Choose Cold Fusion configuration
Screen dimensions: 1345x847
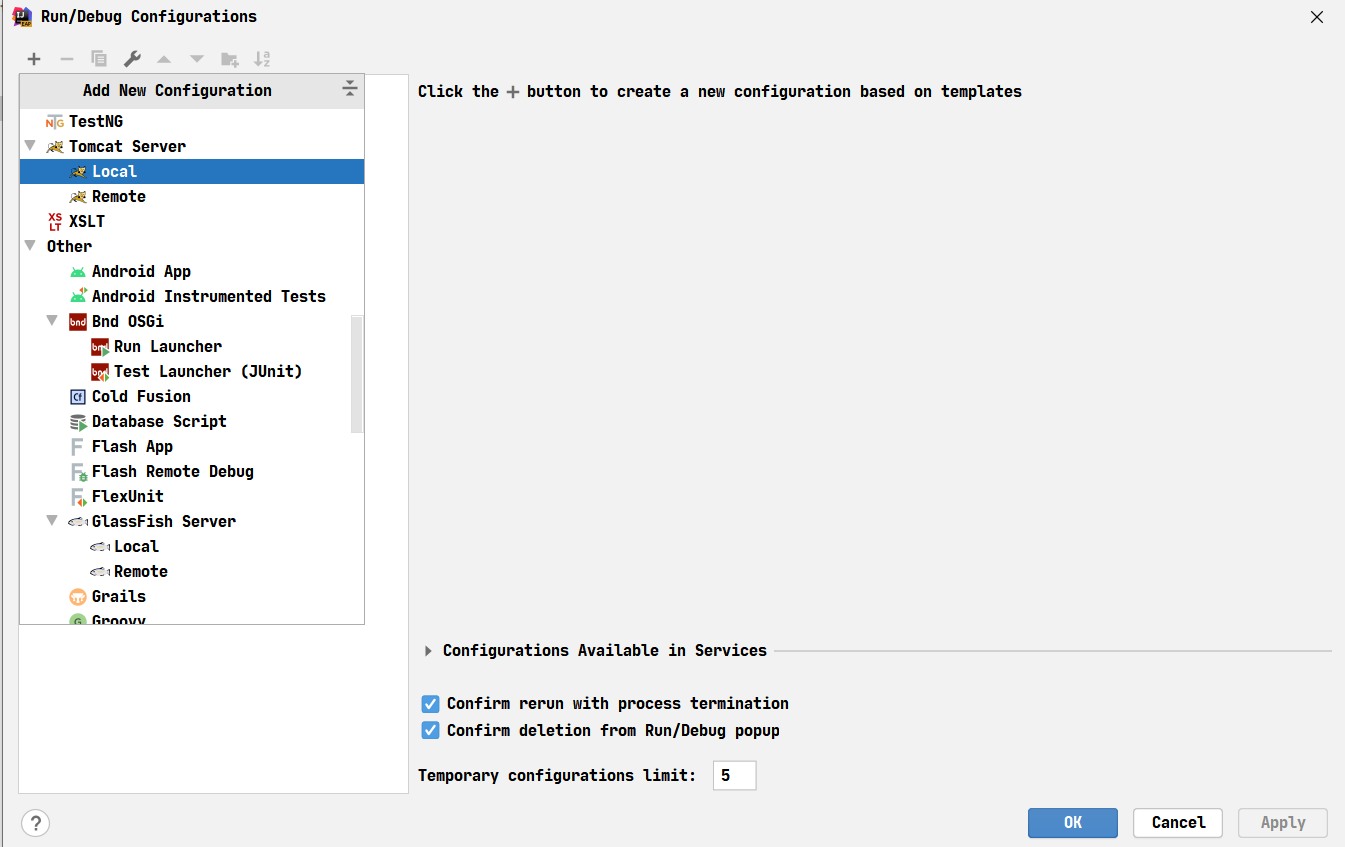coord(140,396)
